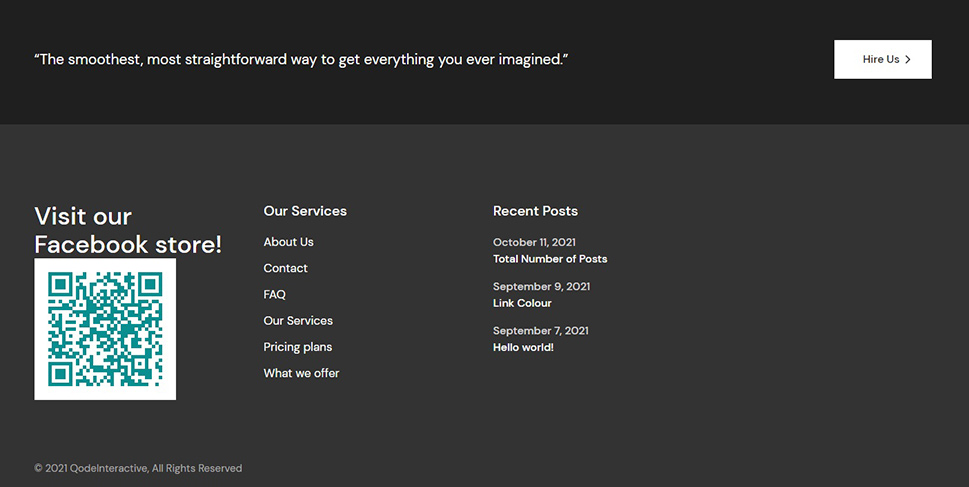Click the September 7, 2021 post date

tap(541, 331)
